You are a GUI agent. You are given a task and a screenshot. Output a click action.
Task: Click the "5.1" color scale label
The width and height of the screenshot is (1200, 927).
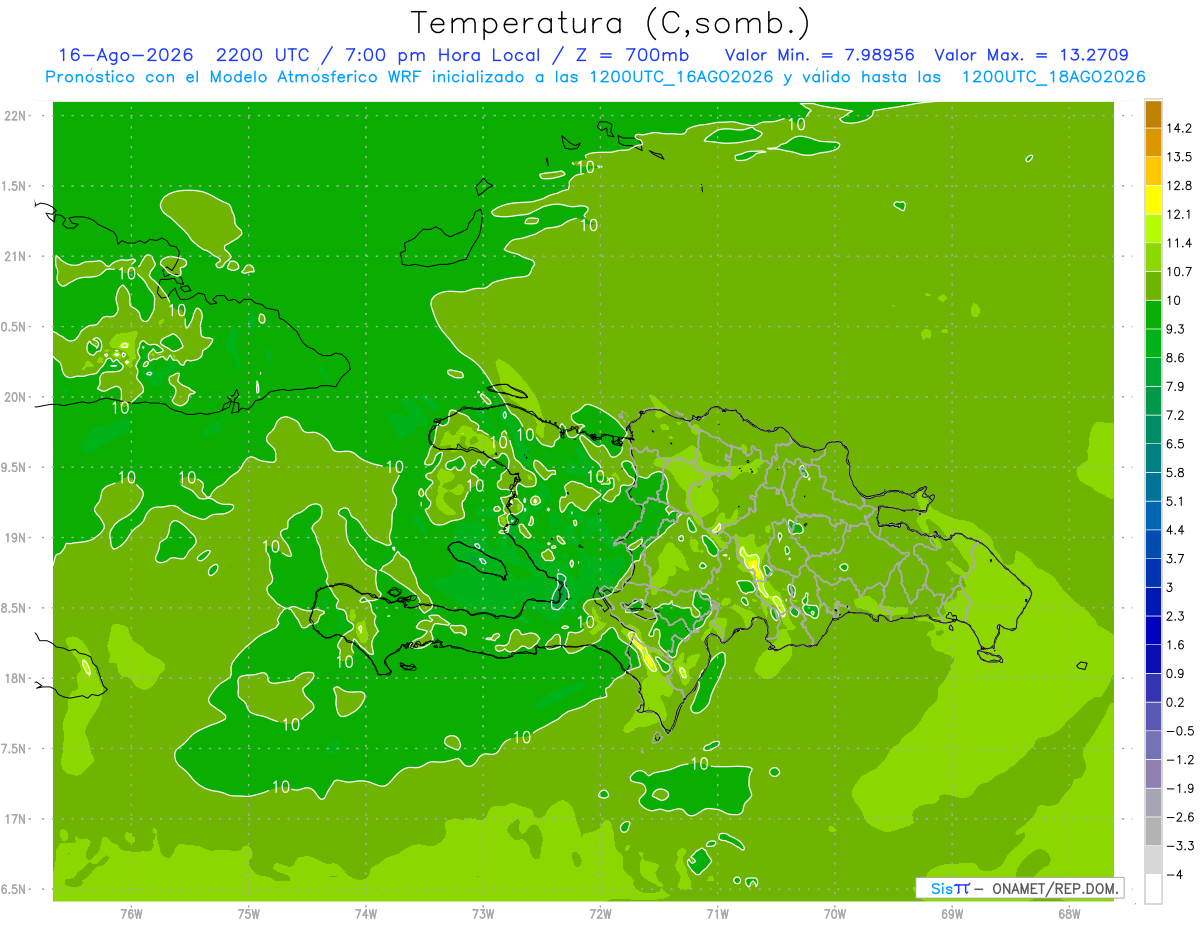point(1177,501)
